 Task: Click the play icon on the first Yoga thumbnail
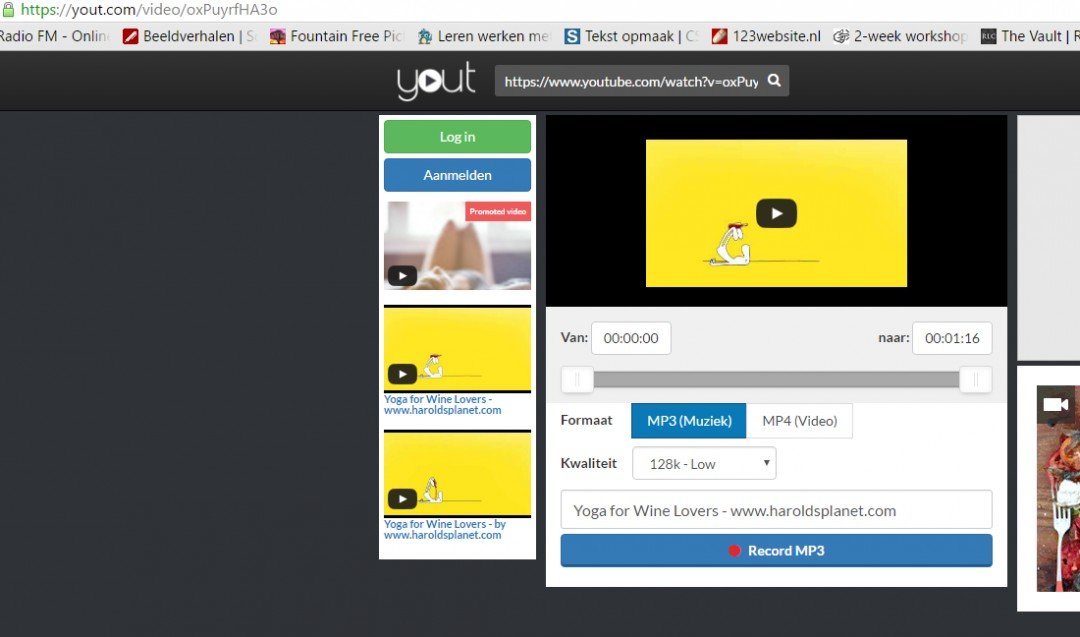pos(402,373)
